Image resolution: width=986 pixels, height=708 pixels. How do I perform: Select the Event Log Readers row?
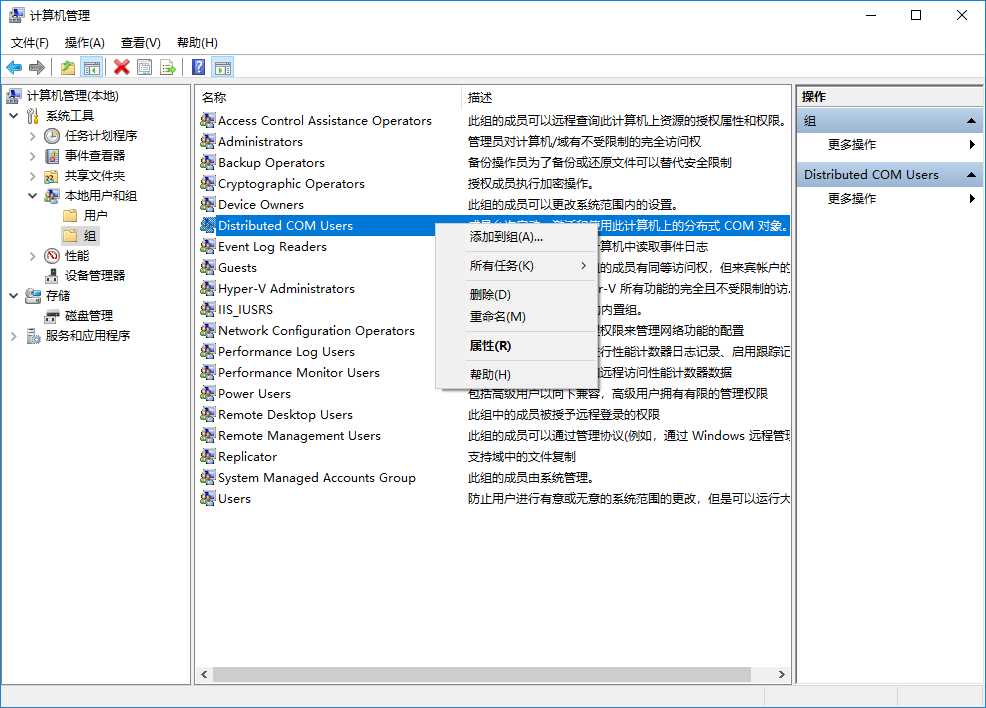(494, 246)
